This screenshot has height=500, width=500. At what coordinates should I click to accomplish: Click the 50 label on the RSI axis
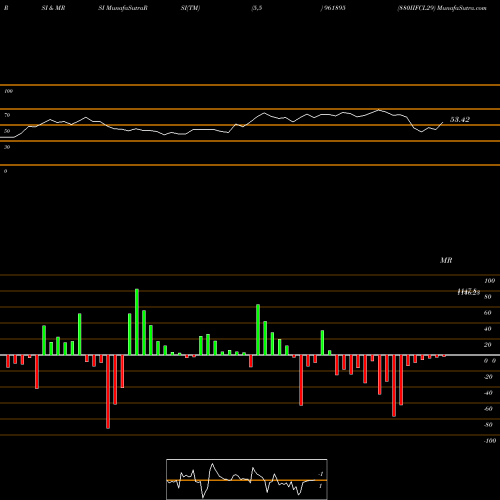7,131
